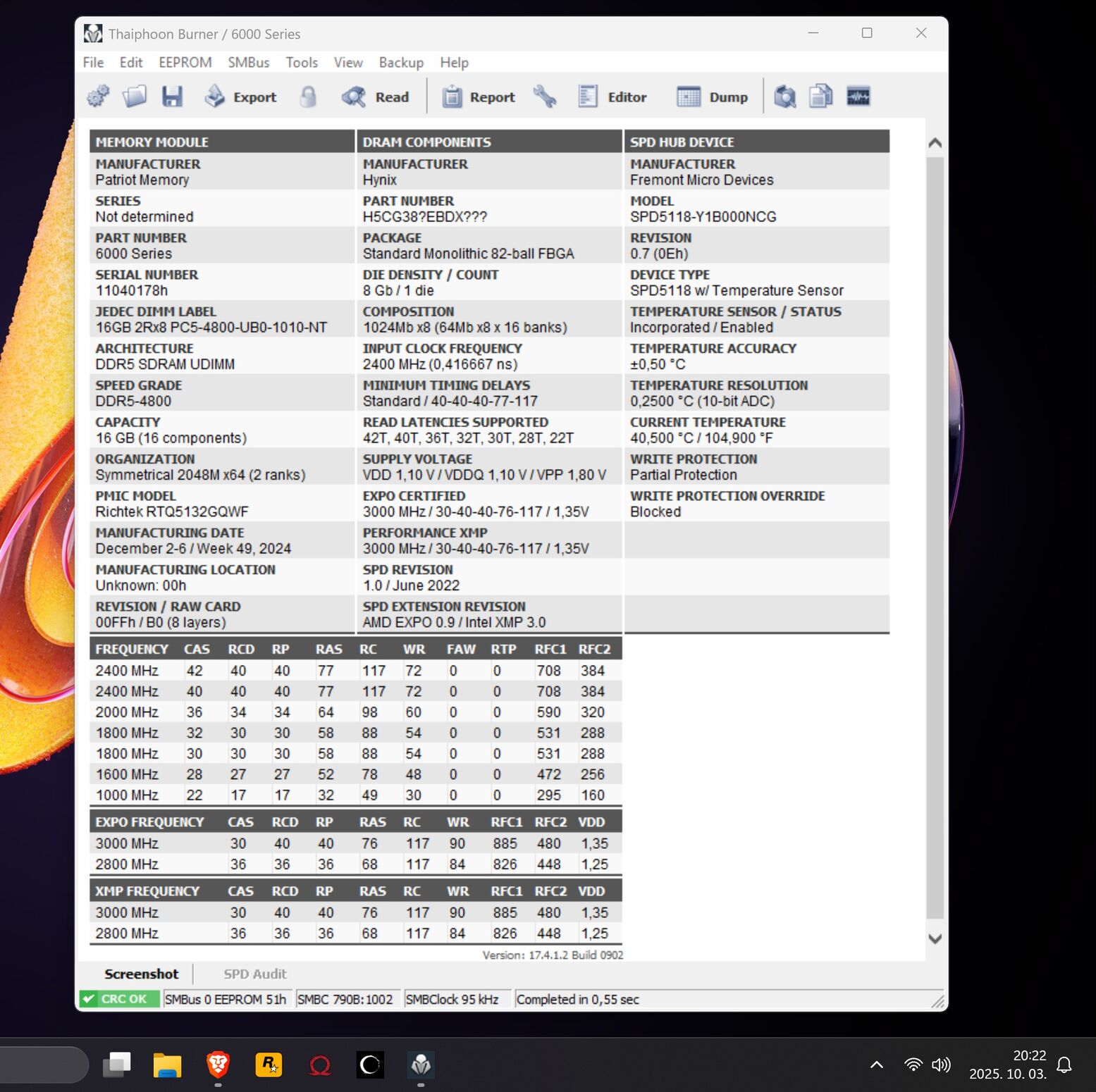Click the window resize grip in status bar
This screenshot has height=1092, width=1096.
tap(937, 1001)
